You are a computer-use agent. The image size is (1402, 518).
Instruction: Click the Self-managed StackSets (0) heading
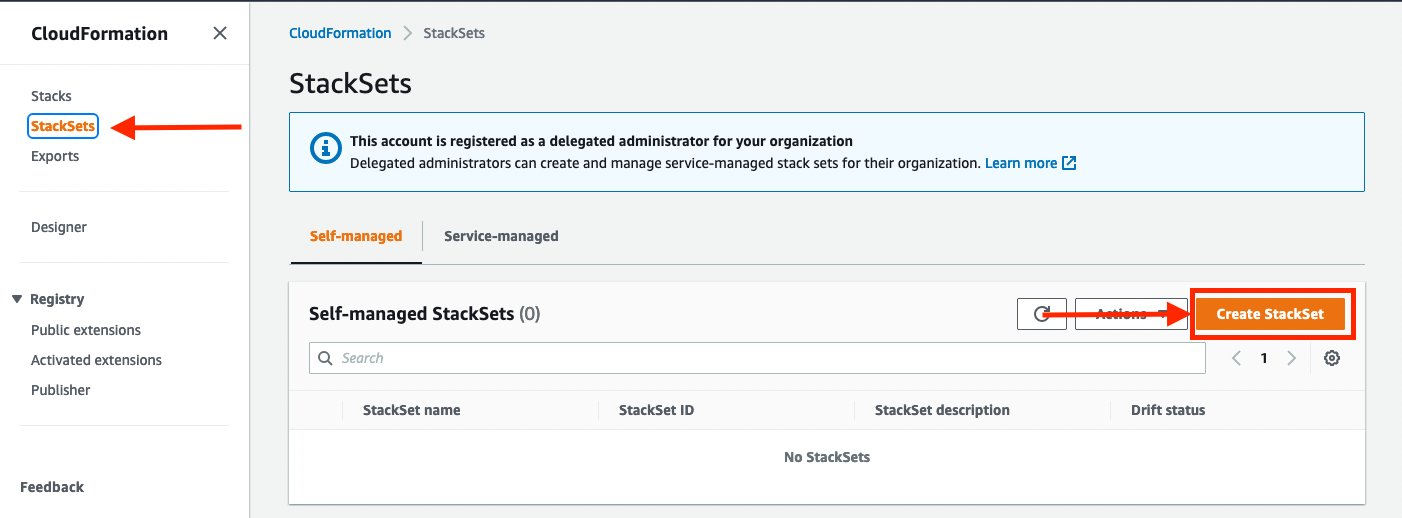pos(425,314)
